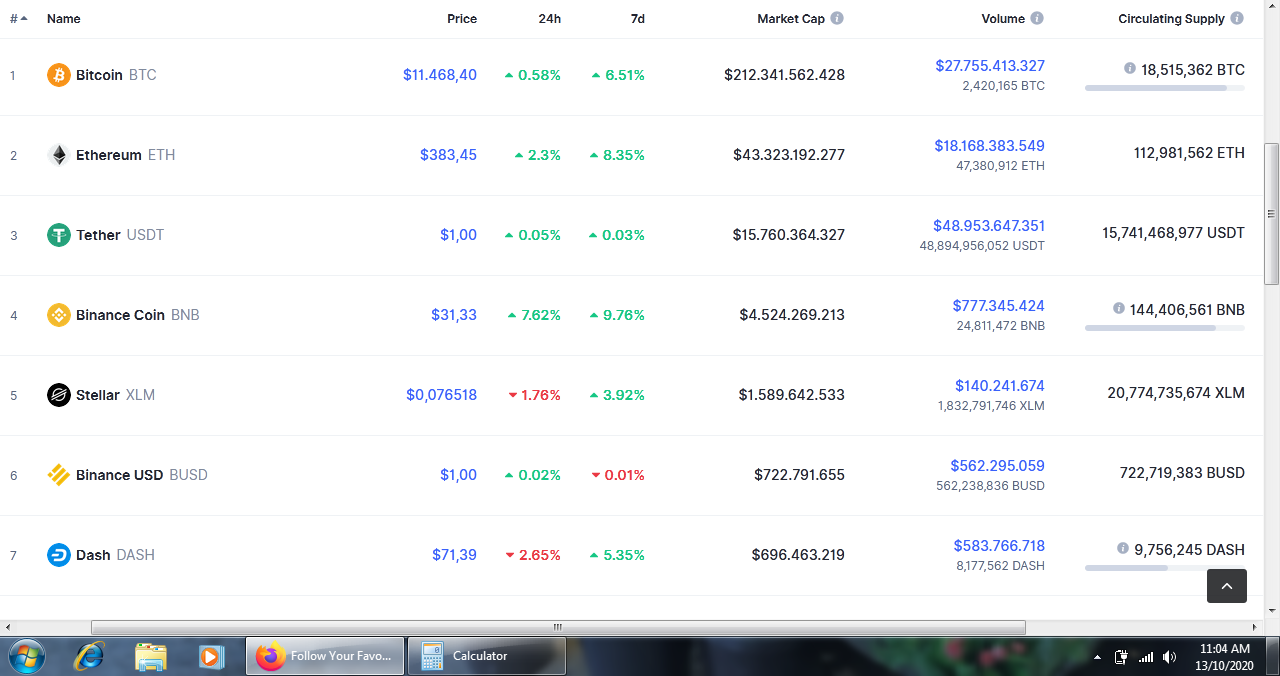Click the Binance USD logo icon
Image resolution: width=1280 pixels, height=676 pixels.
(x=59, y=475)
